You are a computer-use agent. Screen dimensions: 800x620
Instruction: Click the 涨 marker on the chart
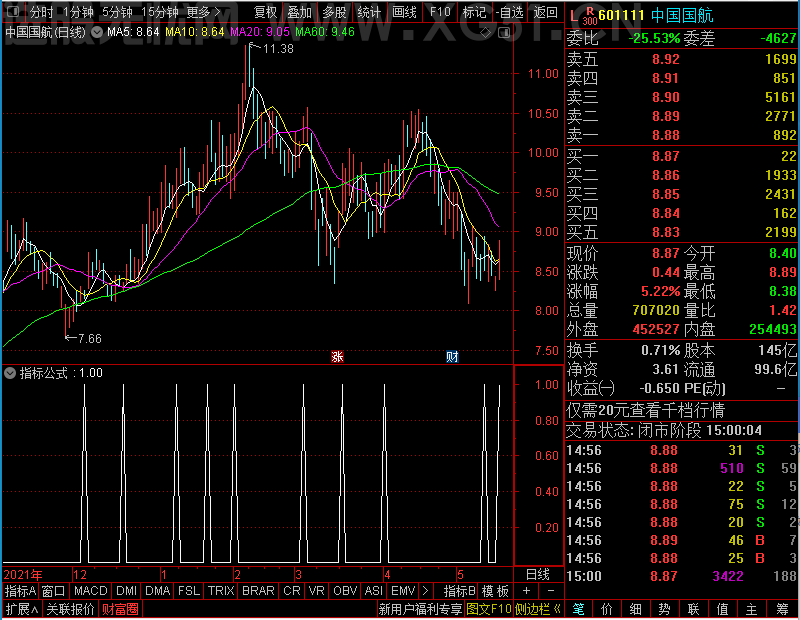pos(337,356)
